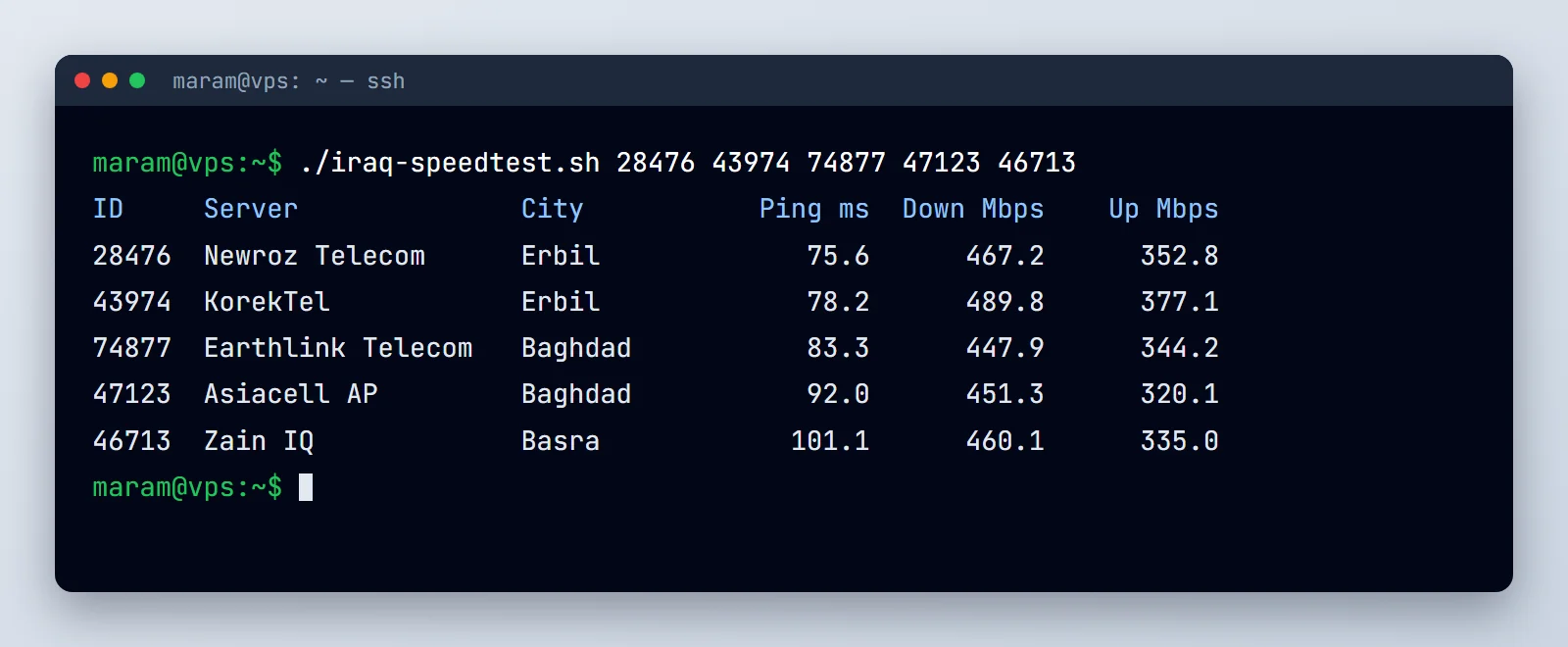Click 'Baghdad' in the Earthlink Telecom row
The image size is (1568, 647).
click(576, 348)
